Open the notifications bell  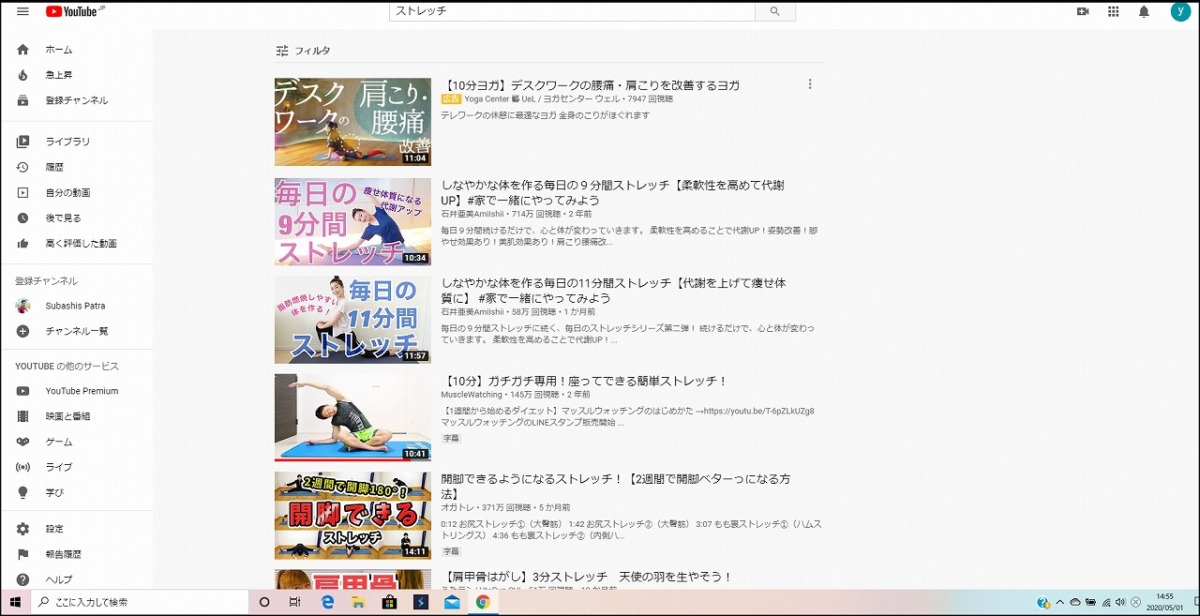[1144, 11]
